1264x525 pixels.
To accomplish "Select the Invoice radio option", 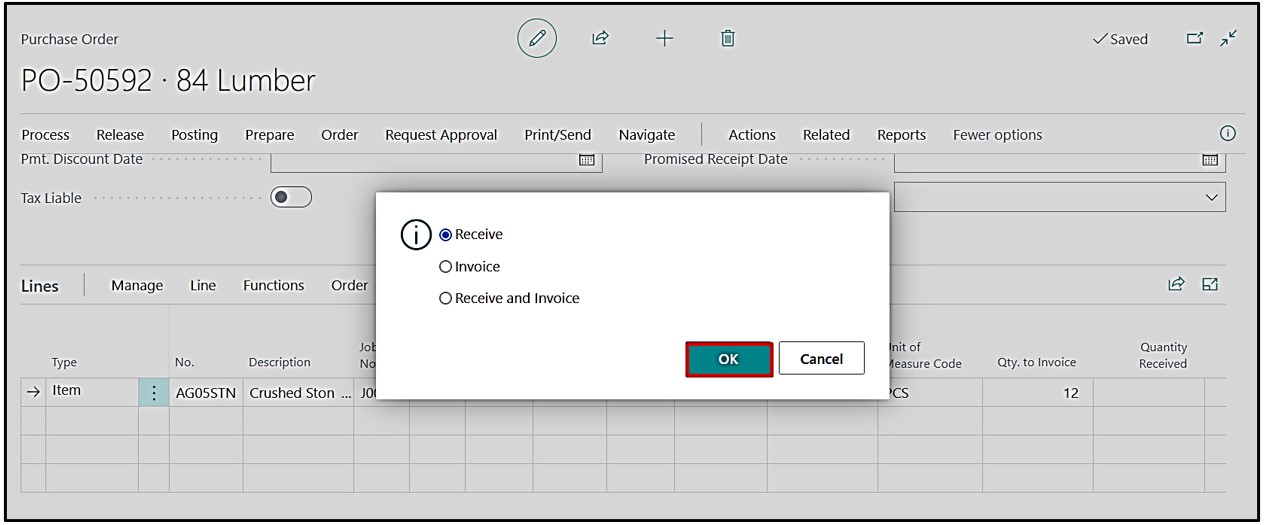I will coord(446,267).
